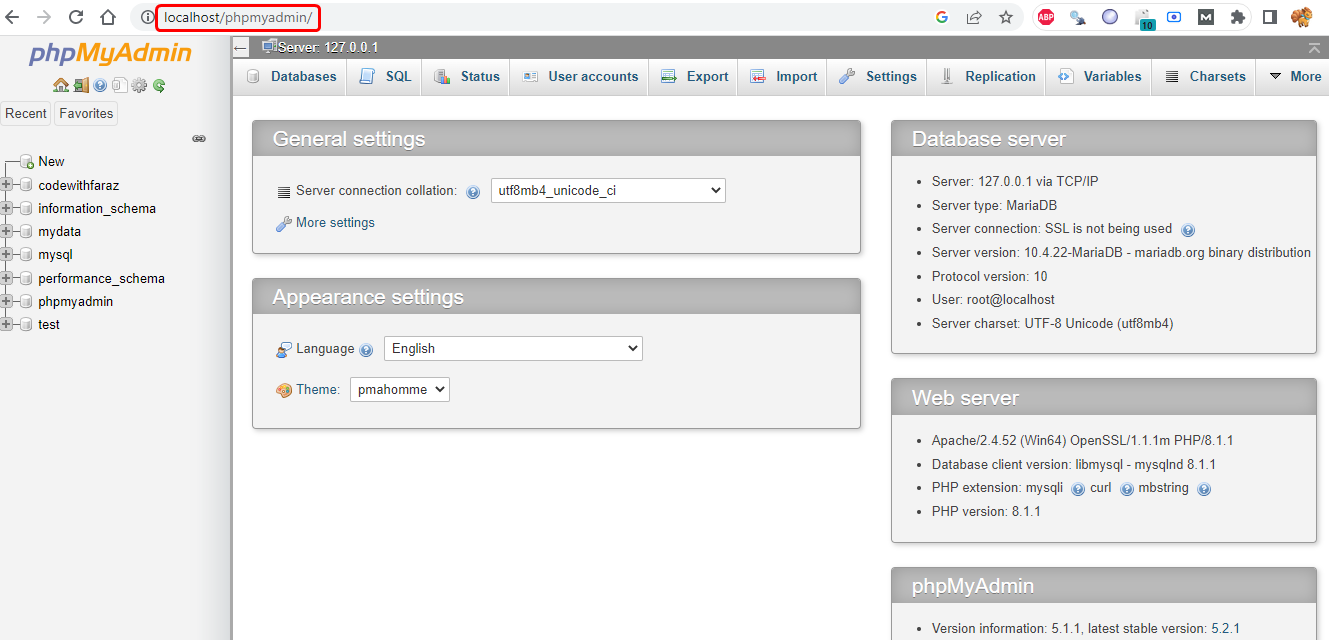Open the Language dropdown
1329x640 pixels.
coord(513,348)
